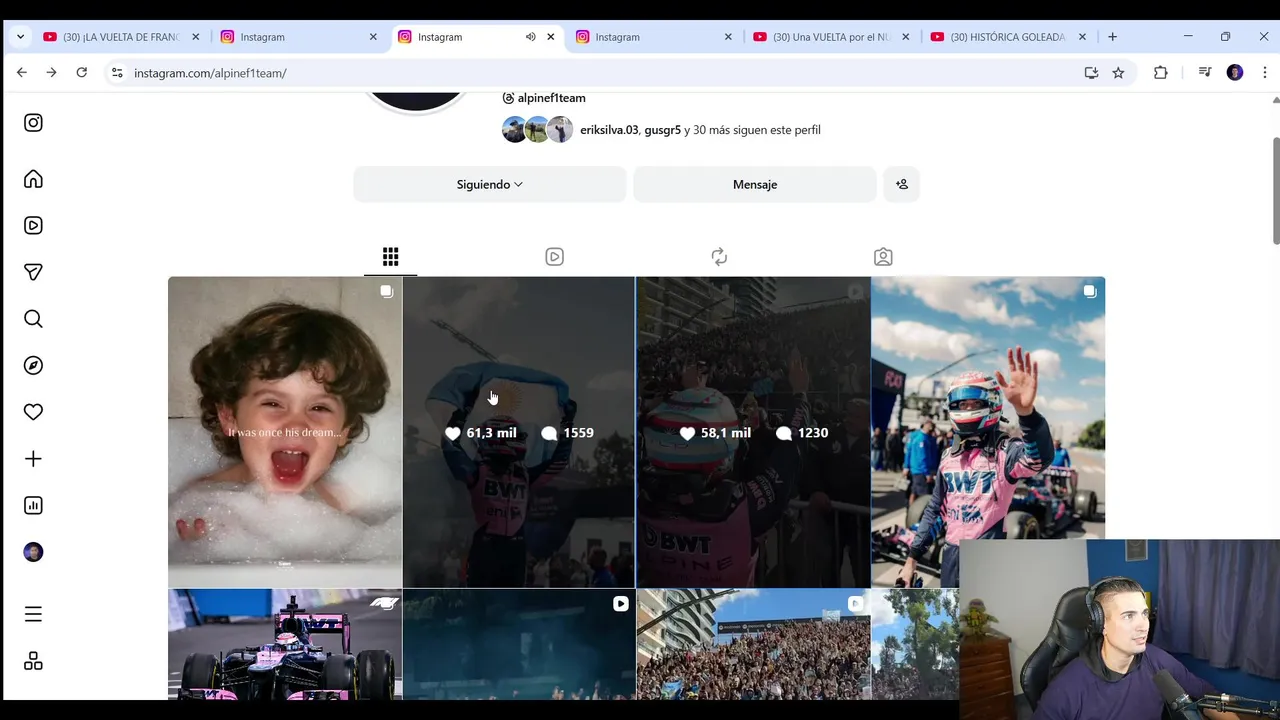Viewport: 1280px width, 720px height.
Task: Mute the audio icon on the active Instagram tab
Action: pos(530,37)
